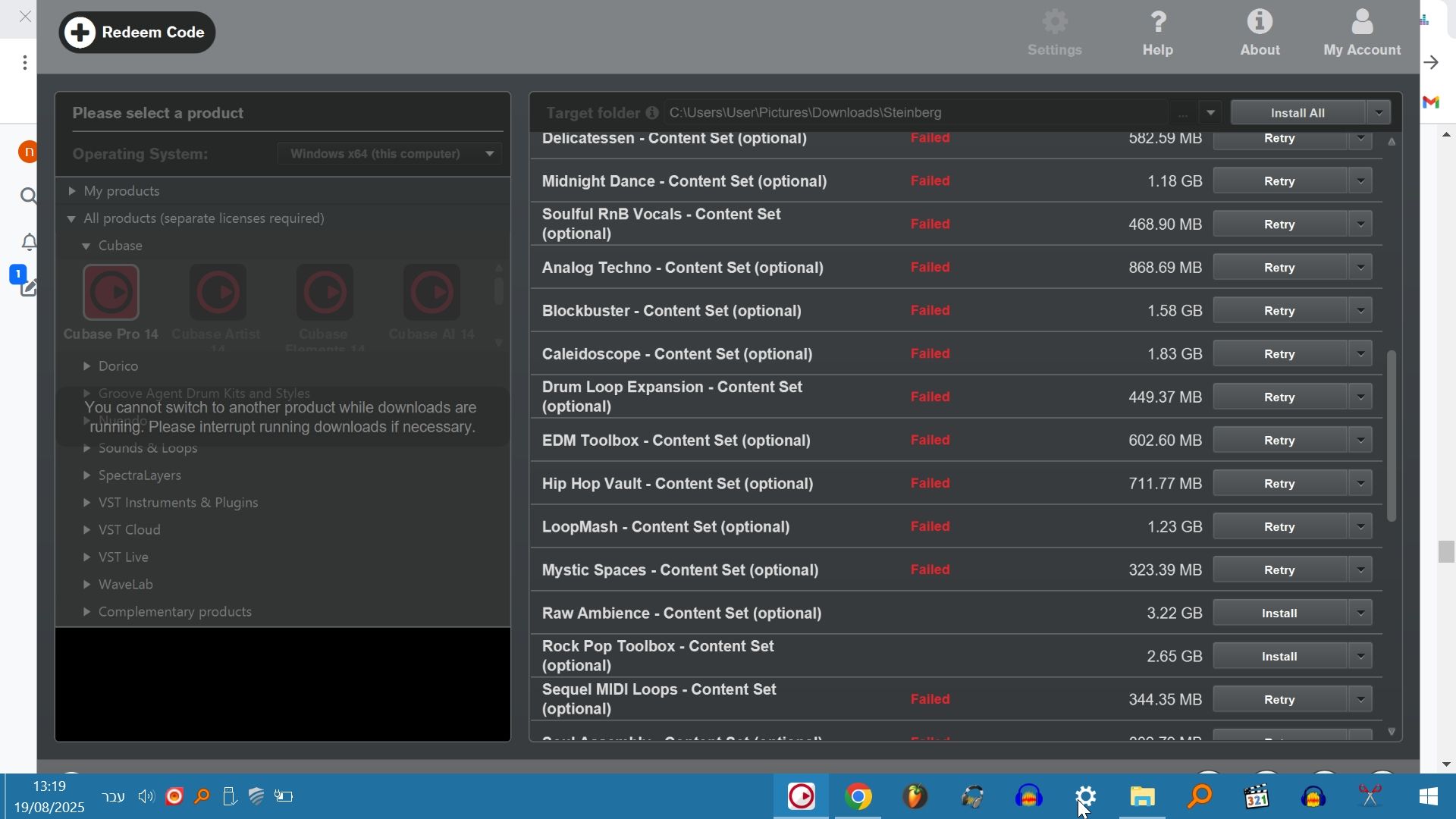Retry Sequel MIDI Loops download

1279,700
